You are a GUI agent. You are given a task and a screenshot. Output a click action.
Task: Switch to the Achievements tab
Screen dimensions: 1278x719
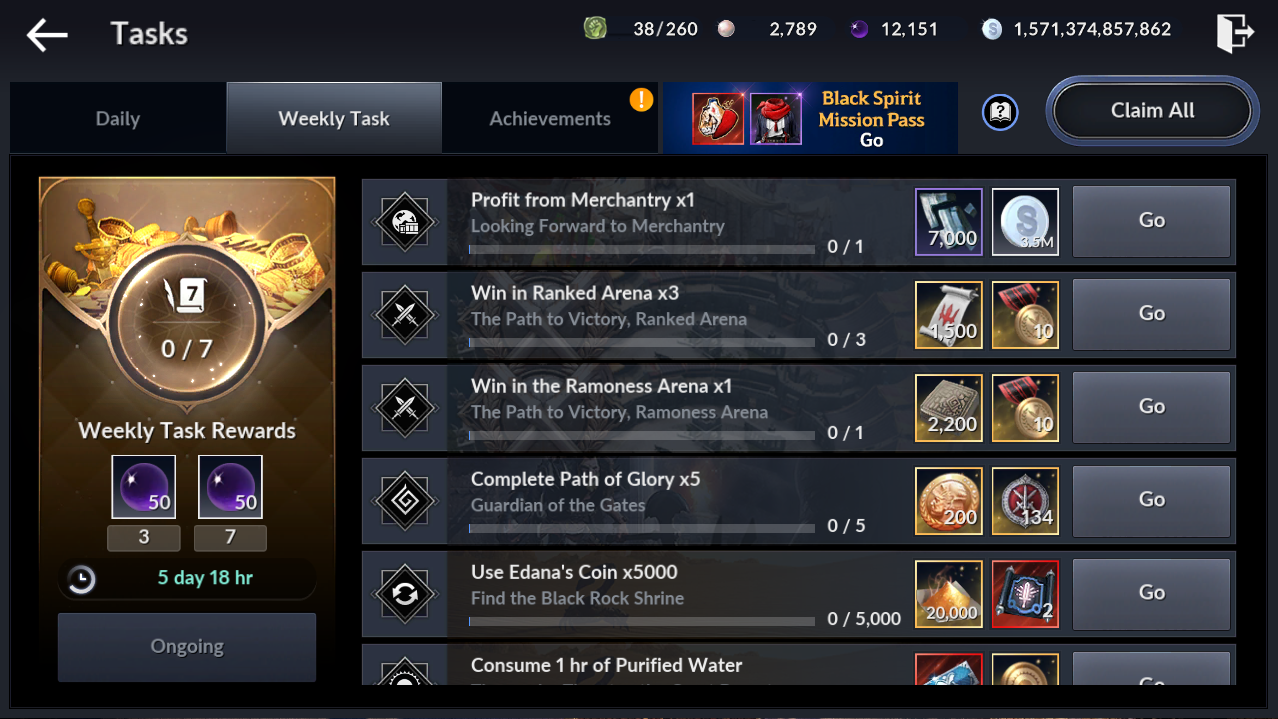point(550,118)
